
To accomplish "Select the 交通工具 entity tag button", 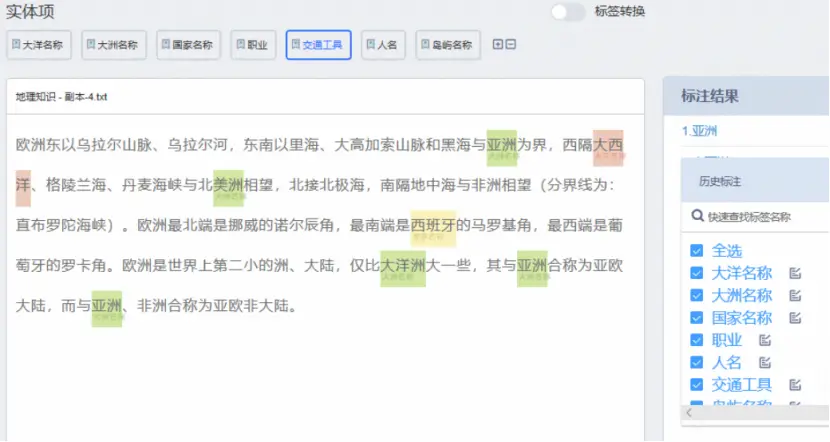I will [319, 45].
